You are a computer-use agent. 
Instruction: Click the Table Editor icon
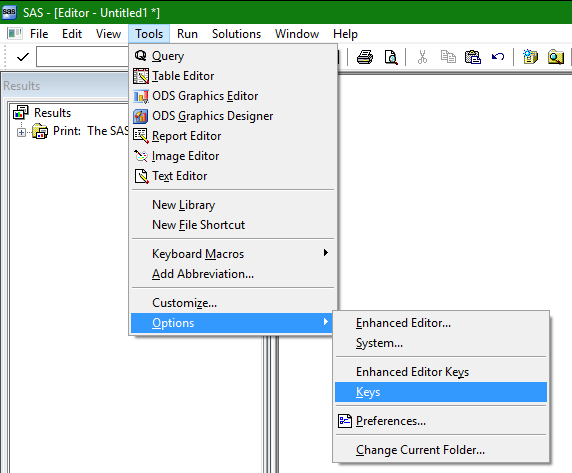point(141,76)
